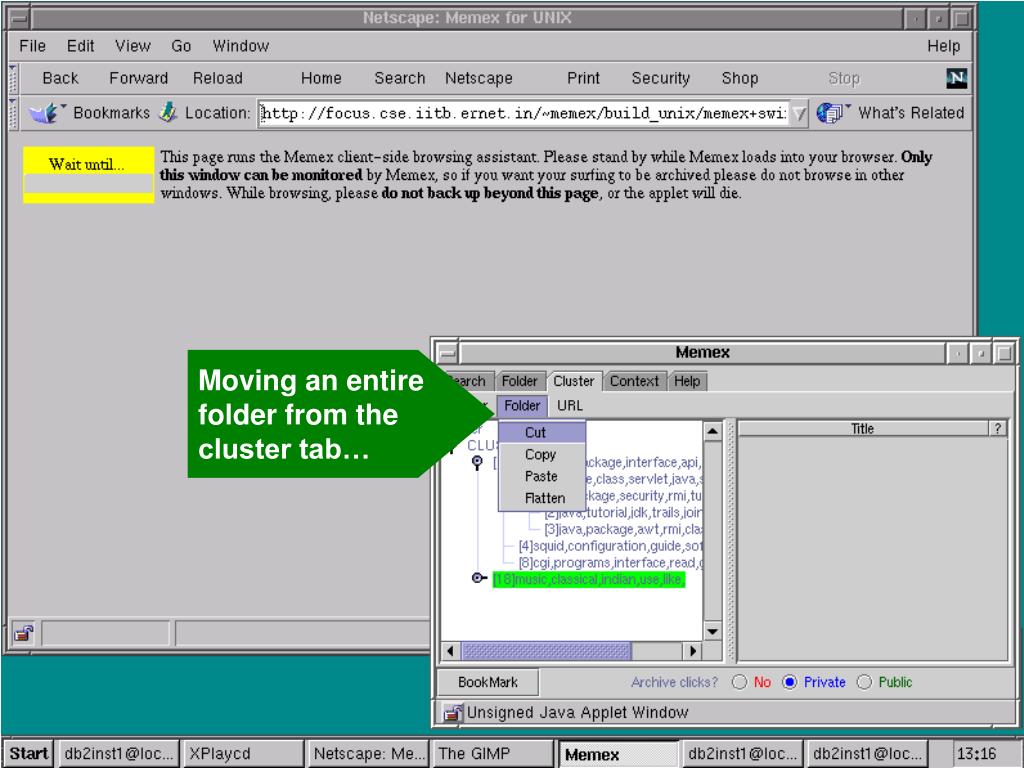Image resolution: width=1024 pixels, height=768 pixels.
Task: Open Netscape View menu
Action: [133, 46]
